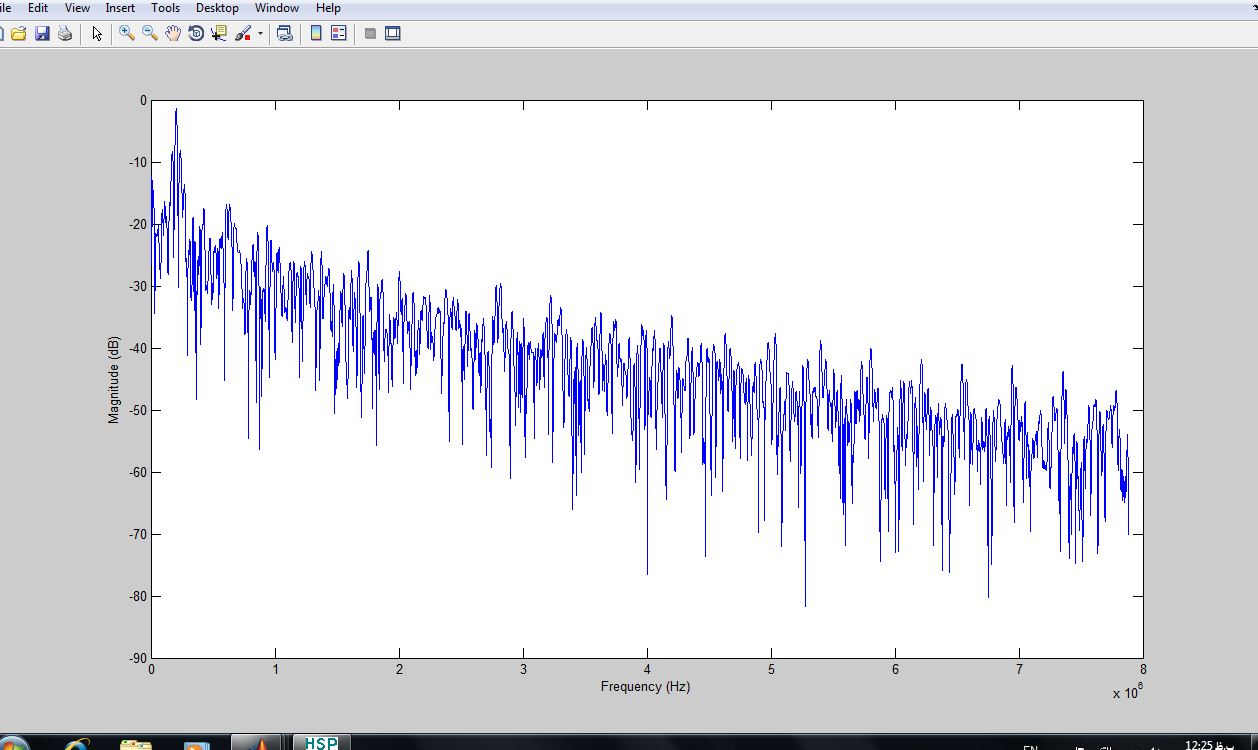Click the Hide Plot Tools icon
Screen dimensions: 1258x750
(370, 33)
